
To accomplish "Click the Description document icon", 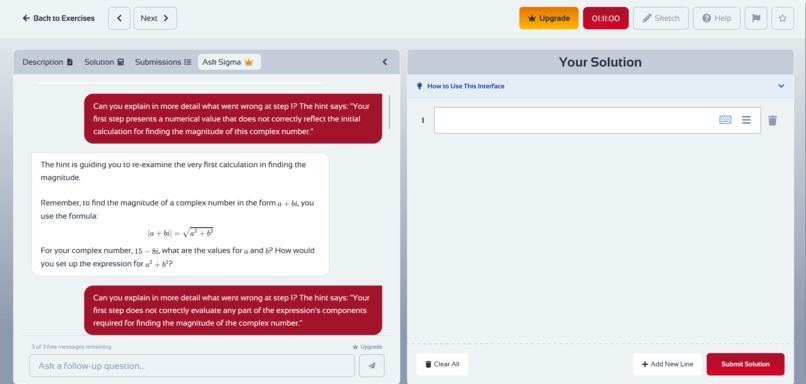I will click(x=70, y=62).
